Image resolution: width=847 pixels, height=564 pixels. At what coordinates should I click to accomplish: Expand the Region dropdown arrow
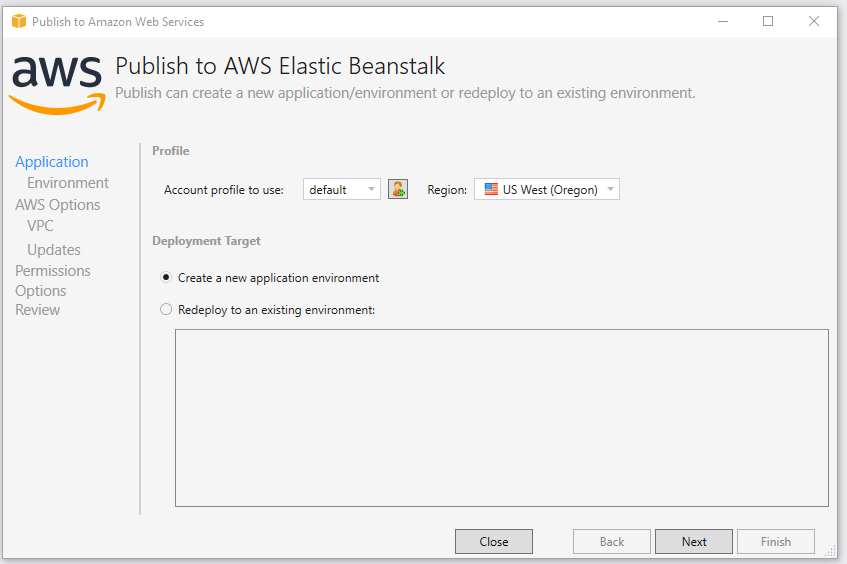click(x=610, y=189)
